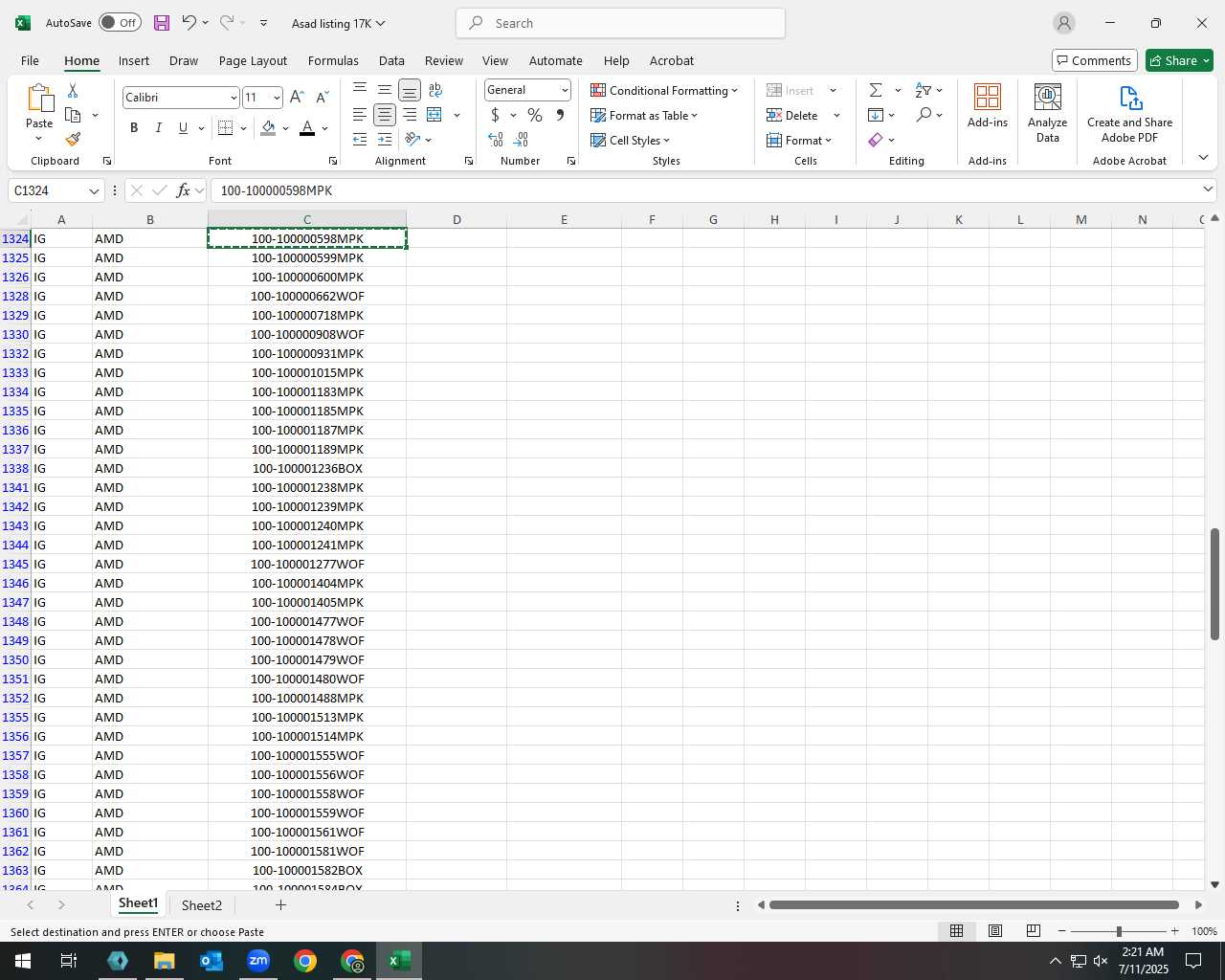
Task: Expand the Paste options arrow
Action: [x=39, y=139]
